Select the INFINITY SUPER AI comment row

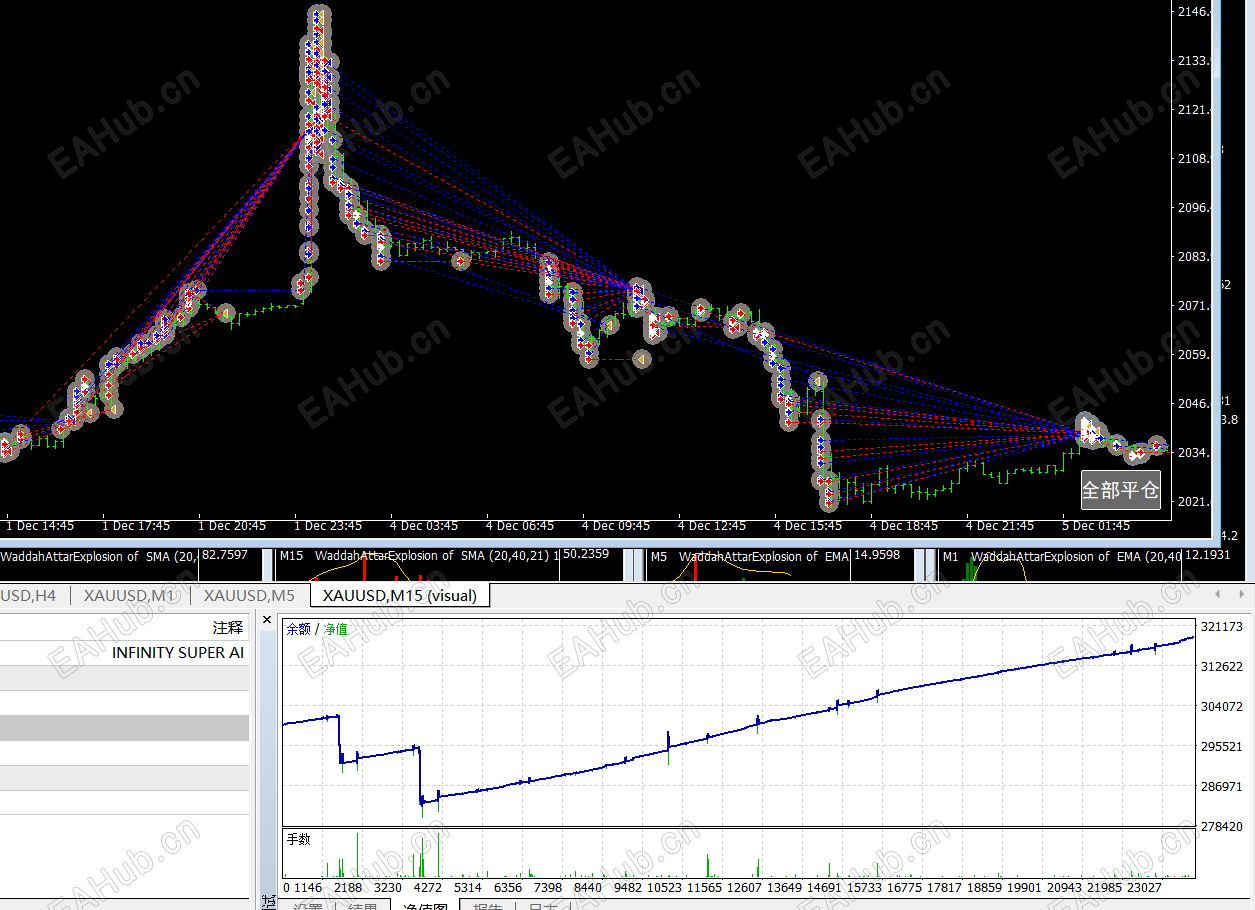pos(124,653)
